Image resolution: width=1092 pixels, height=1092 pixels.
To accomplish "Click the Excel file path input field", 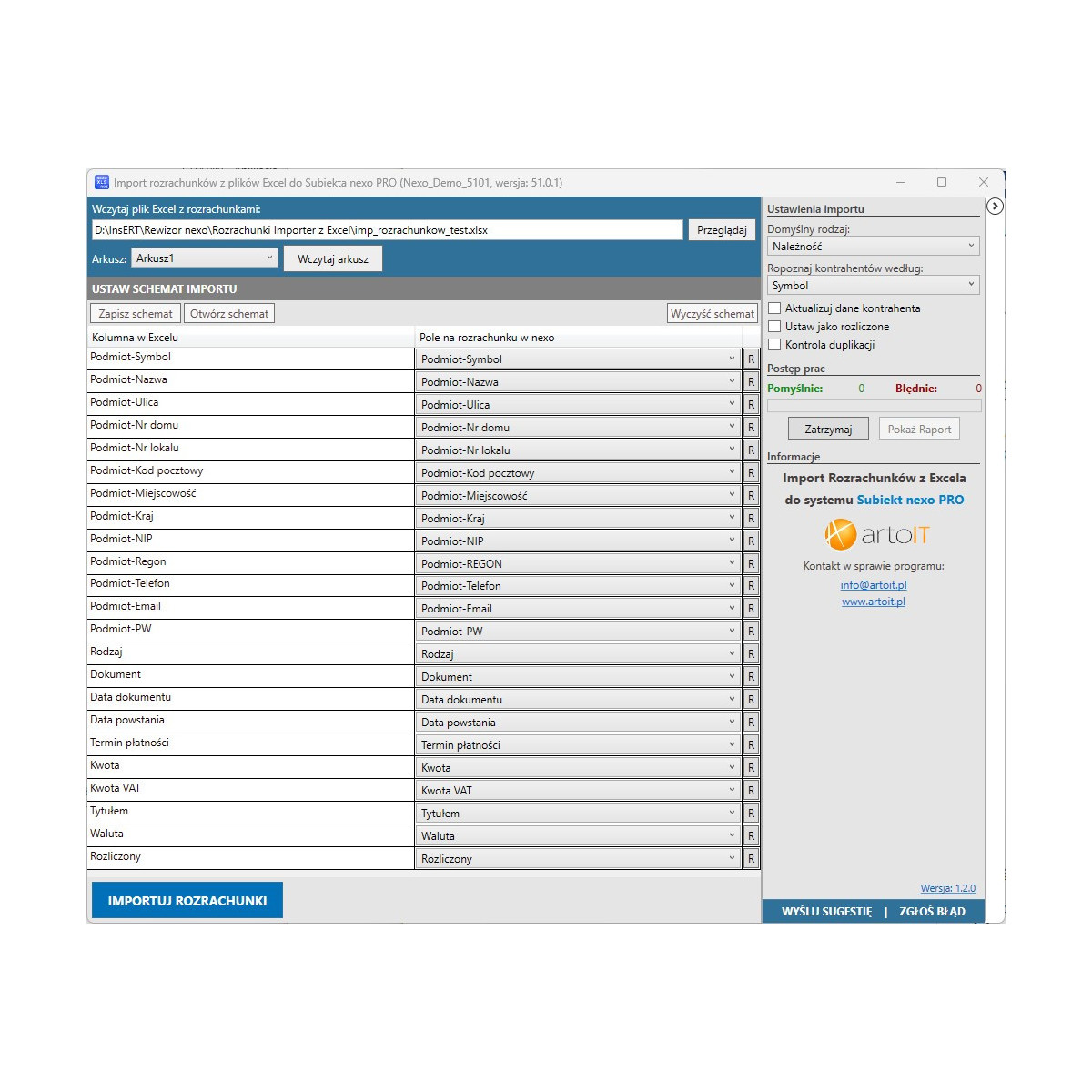I will (x=387, y=230).
